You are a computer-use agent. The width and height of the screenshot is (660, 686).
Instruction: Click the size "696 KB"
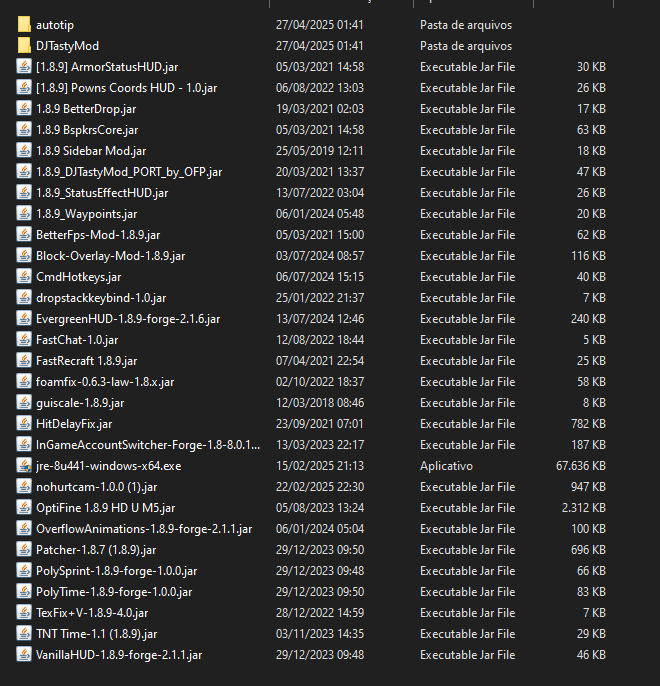[588, 550]
